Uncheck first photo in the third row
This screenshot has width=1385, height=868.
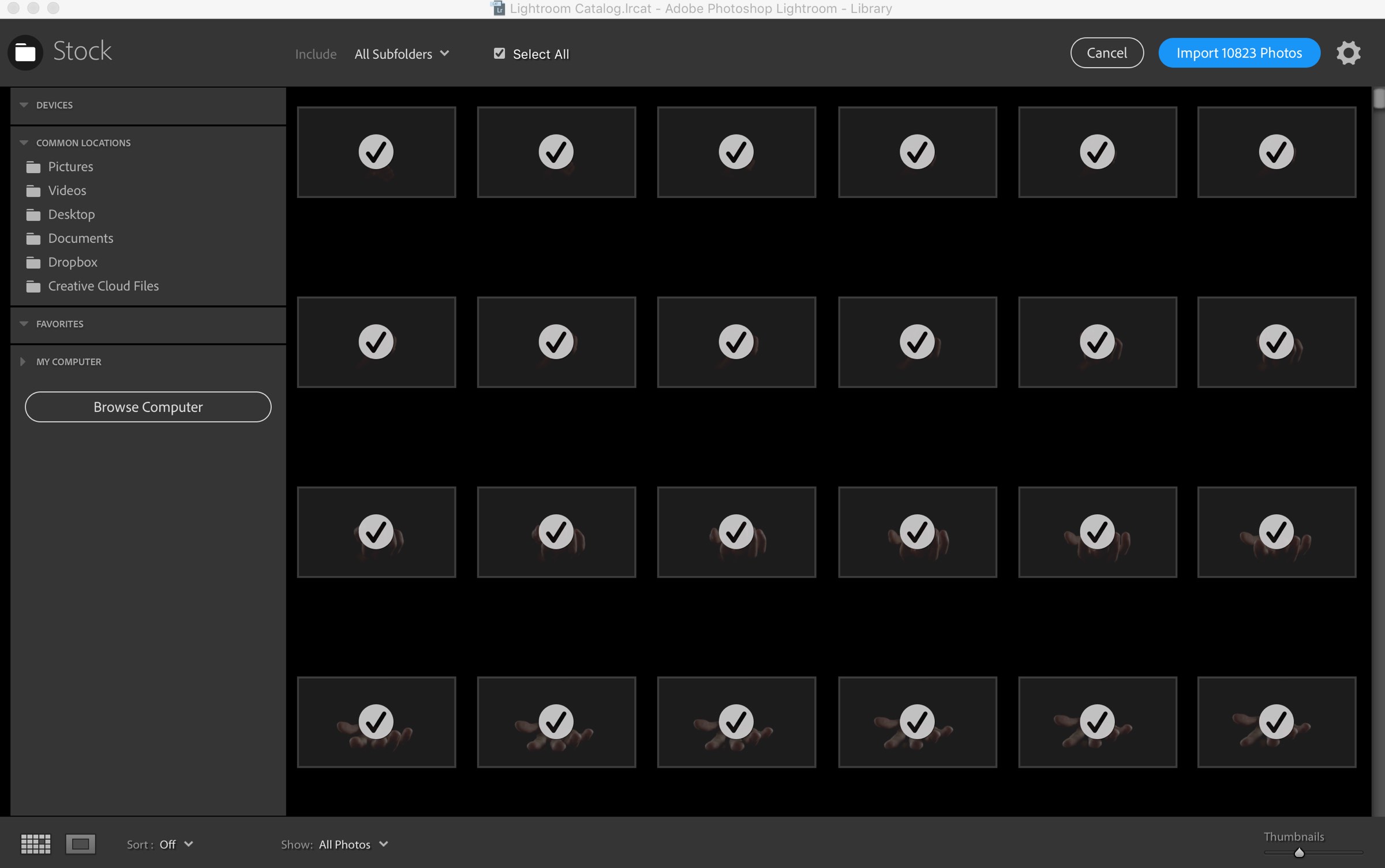pos(376,532)
